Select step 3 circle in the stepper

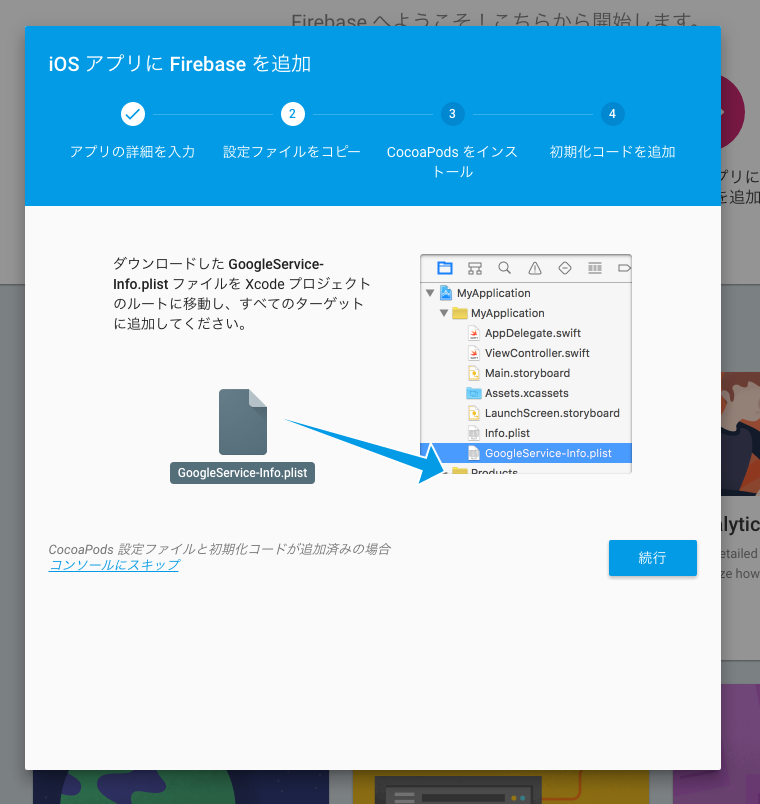point(452,114)
